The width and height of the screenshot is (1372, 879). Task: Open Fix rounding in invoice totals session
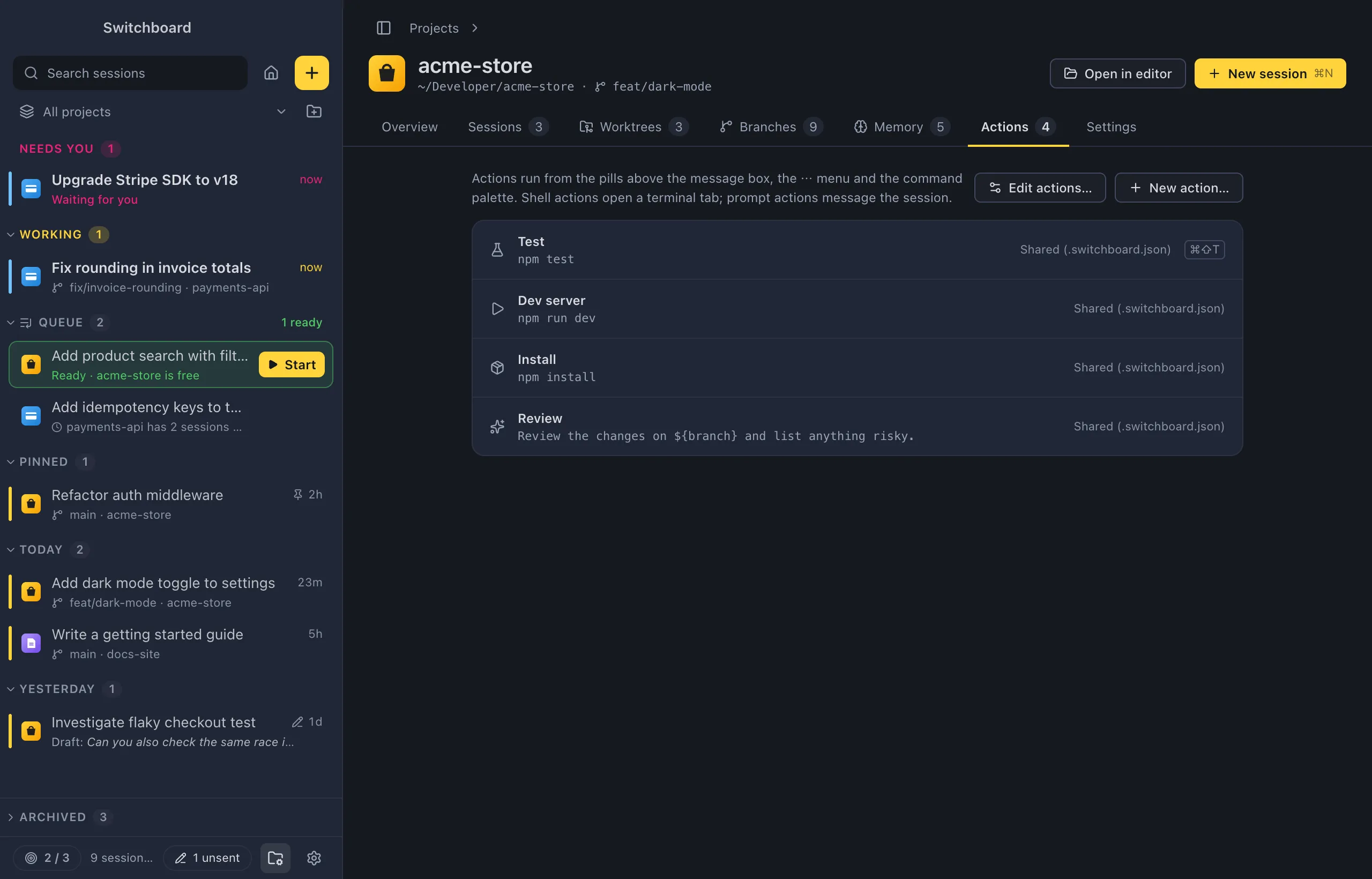pyautogui.click(x=170, y=277)
